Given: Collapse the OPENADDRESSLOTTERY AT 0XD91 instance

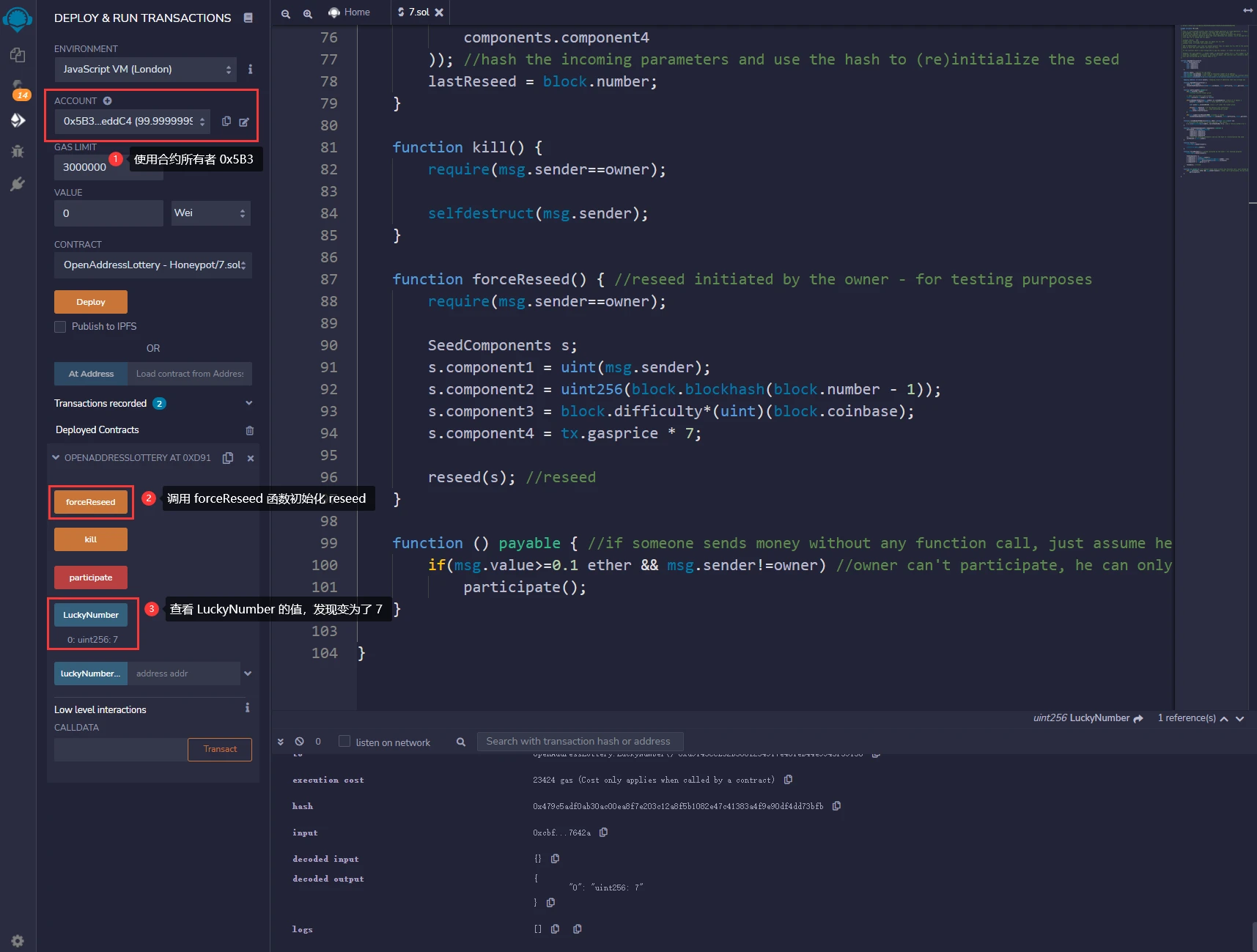Looking at the screenshot, I should pos(56,458).
